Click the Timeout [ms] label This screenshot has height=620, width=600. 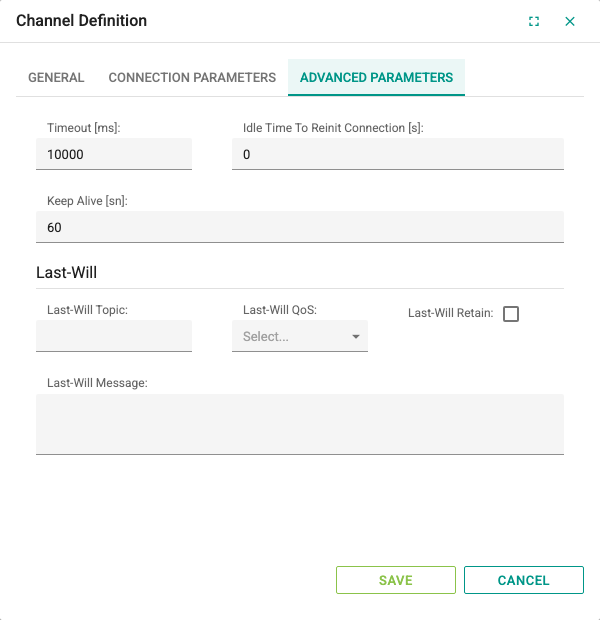83,128
